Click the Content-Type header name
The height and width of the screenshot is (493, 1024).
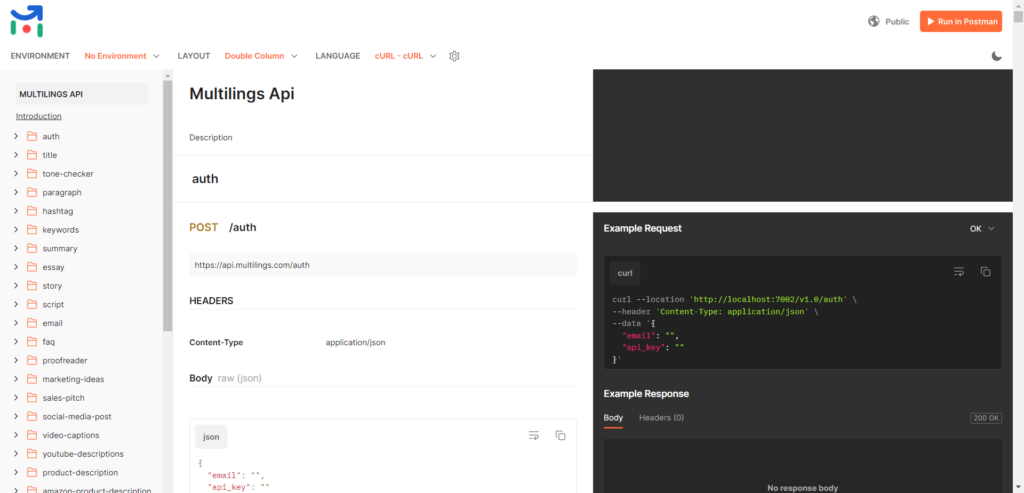tap(216, 342)
